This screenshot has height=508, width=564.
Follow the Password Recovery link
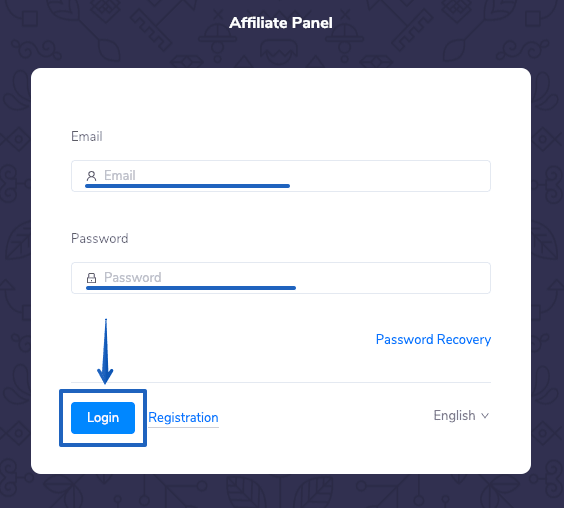(x=433, y=339)
